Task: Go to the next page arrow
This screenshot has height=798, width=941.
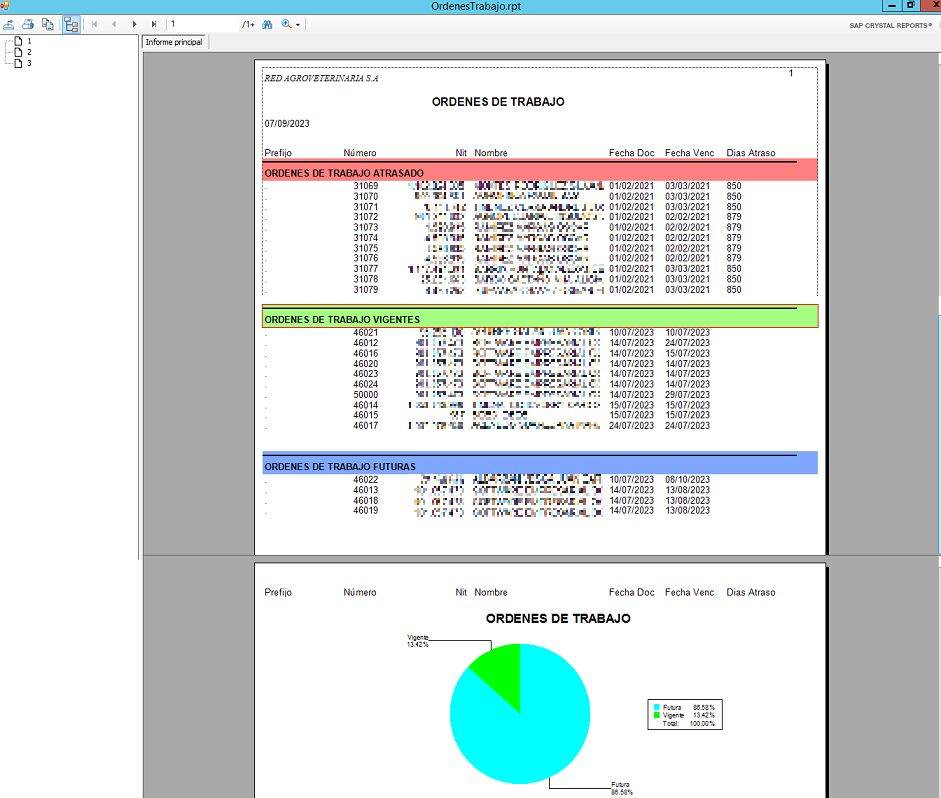Action: pyautogui.click(x=135, y=24)
